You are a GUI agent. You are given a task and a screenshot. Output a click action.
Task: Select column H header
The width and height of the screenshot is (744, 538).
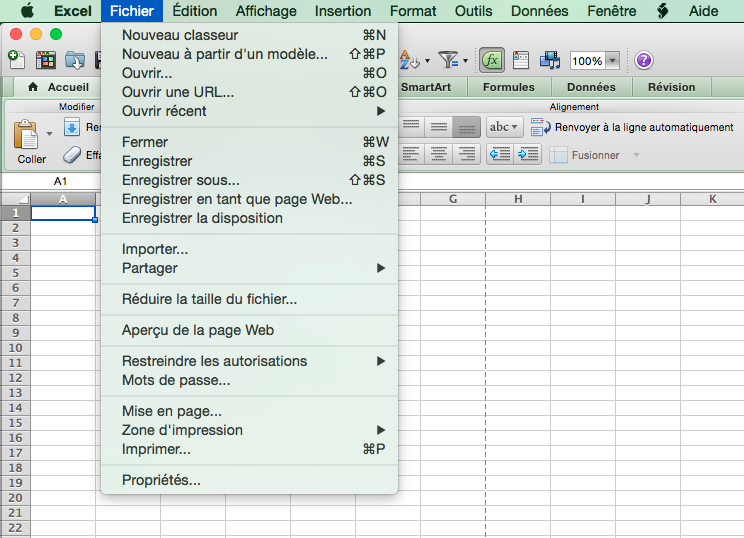point(518,199)
